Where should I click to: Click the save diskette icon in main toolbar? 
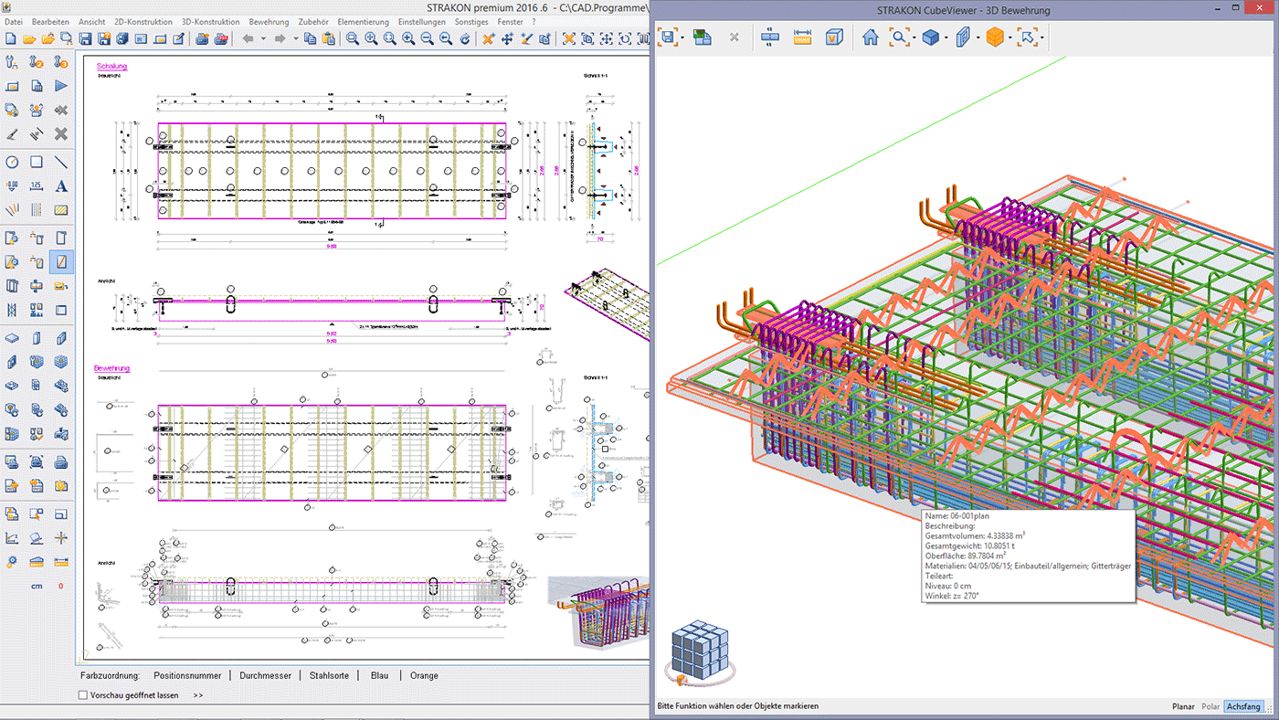point(85,39)
